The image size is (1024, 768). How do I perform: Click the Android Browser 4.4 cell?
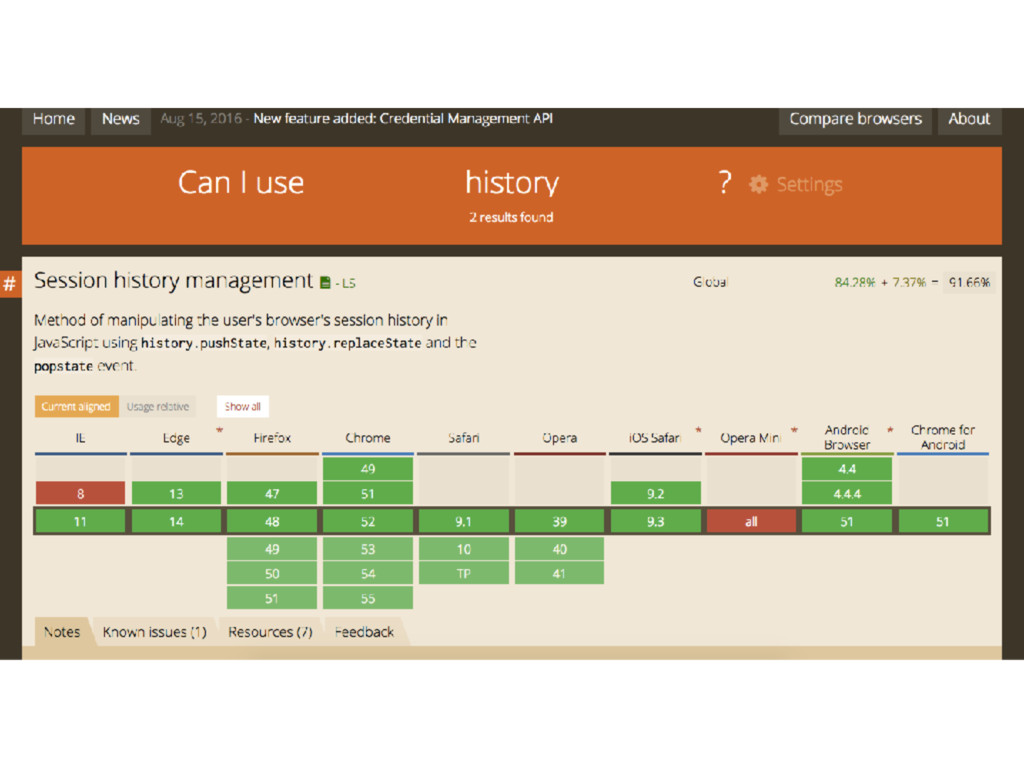click(847, 469)
